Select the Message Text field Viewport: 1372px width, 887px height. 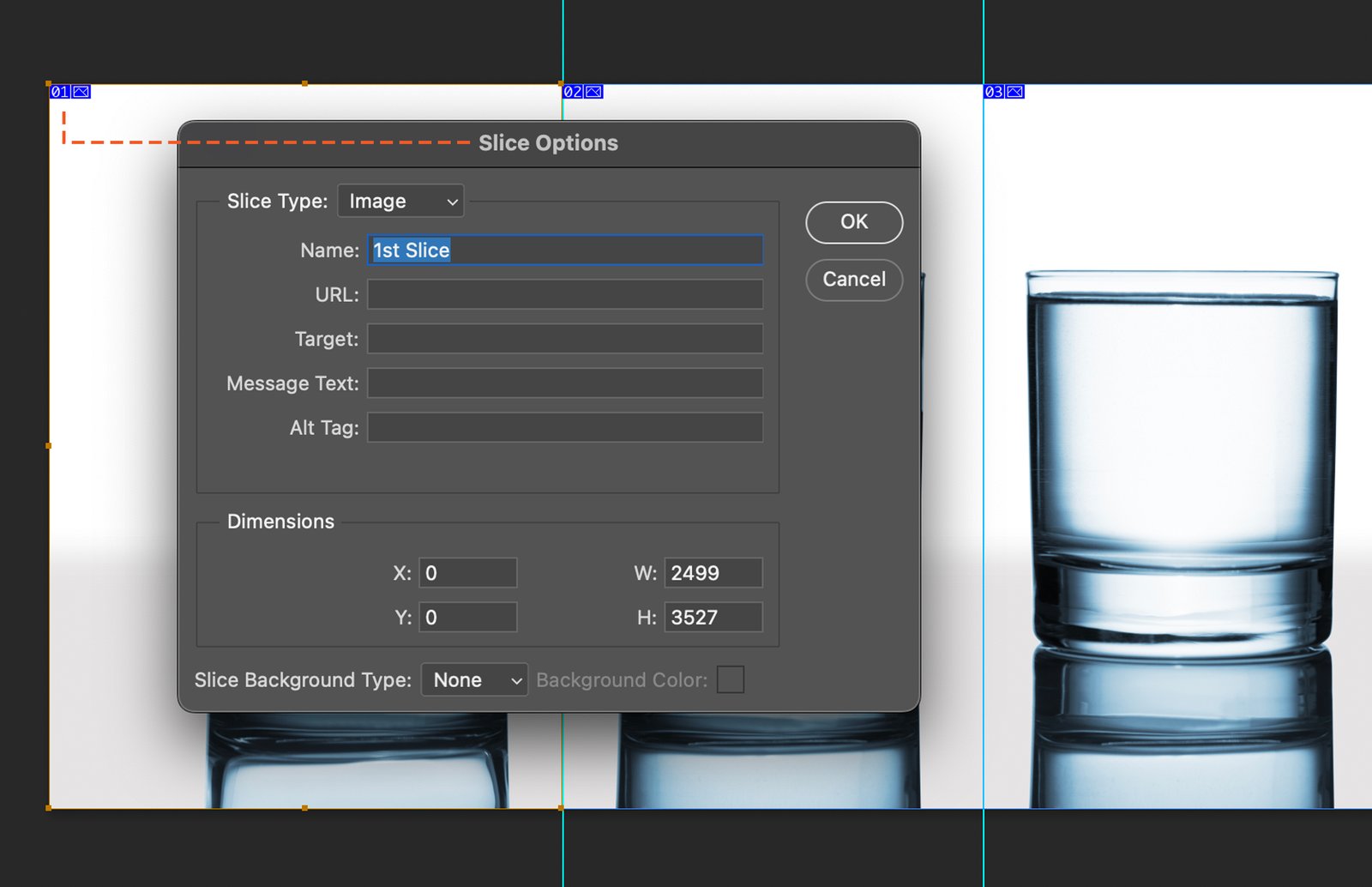[565, 383]
